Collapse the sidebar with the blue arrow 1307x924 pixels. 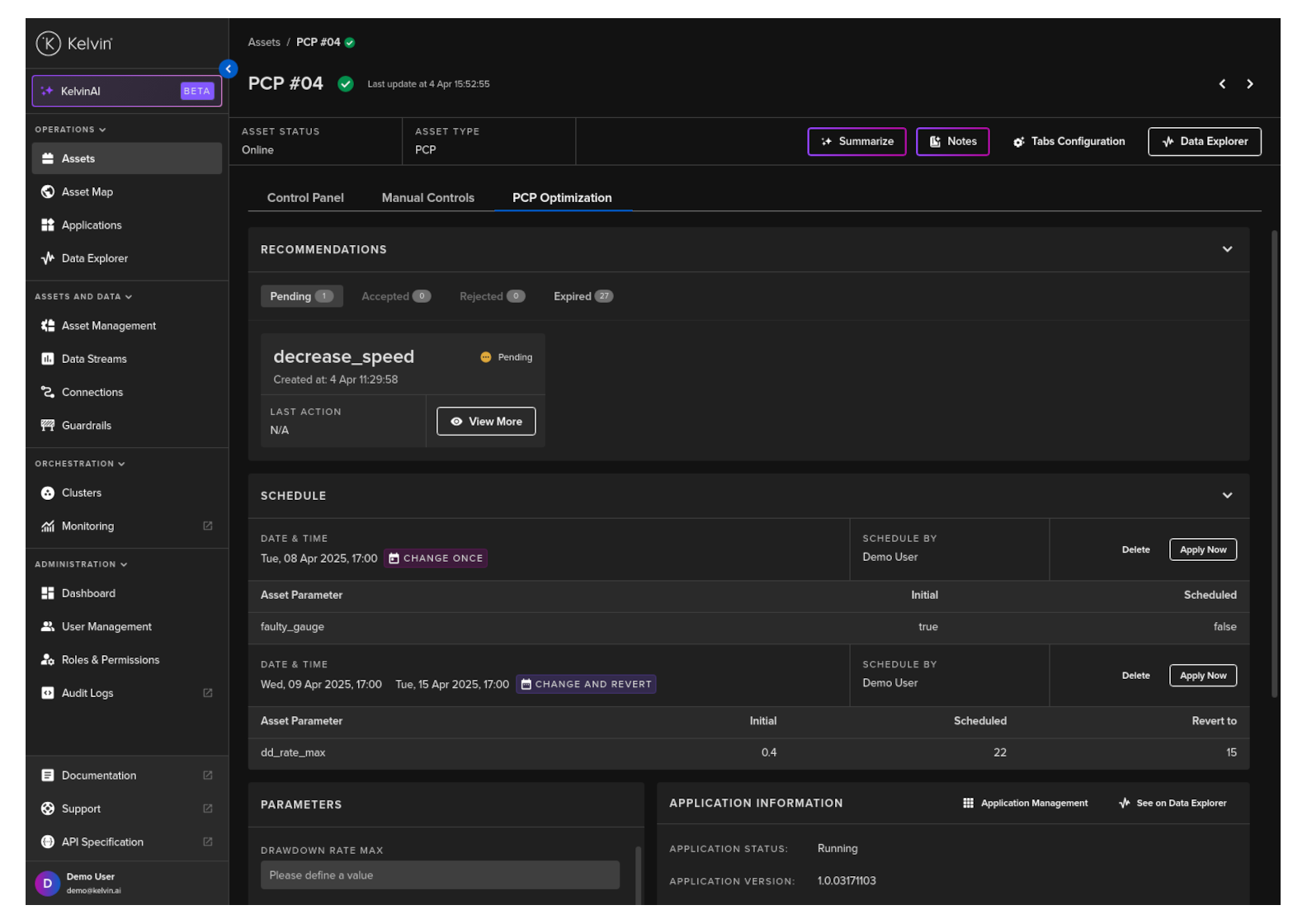click(x=229, y=69)
